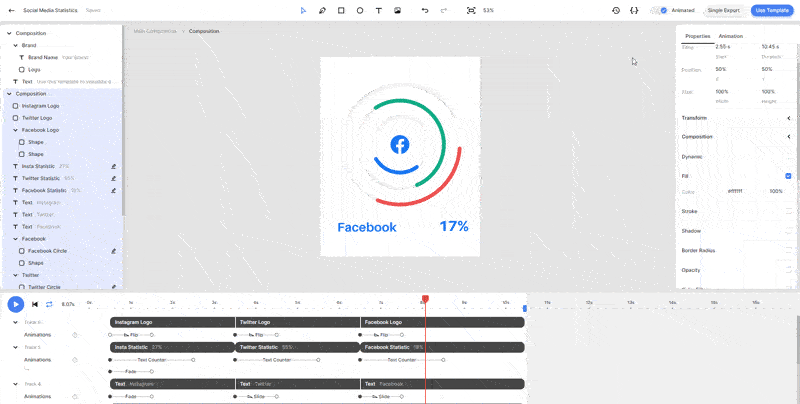
Task: Click dynamic icon on Insta Statistic layer
Action: click(114, 166)
